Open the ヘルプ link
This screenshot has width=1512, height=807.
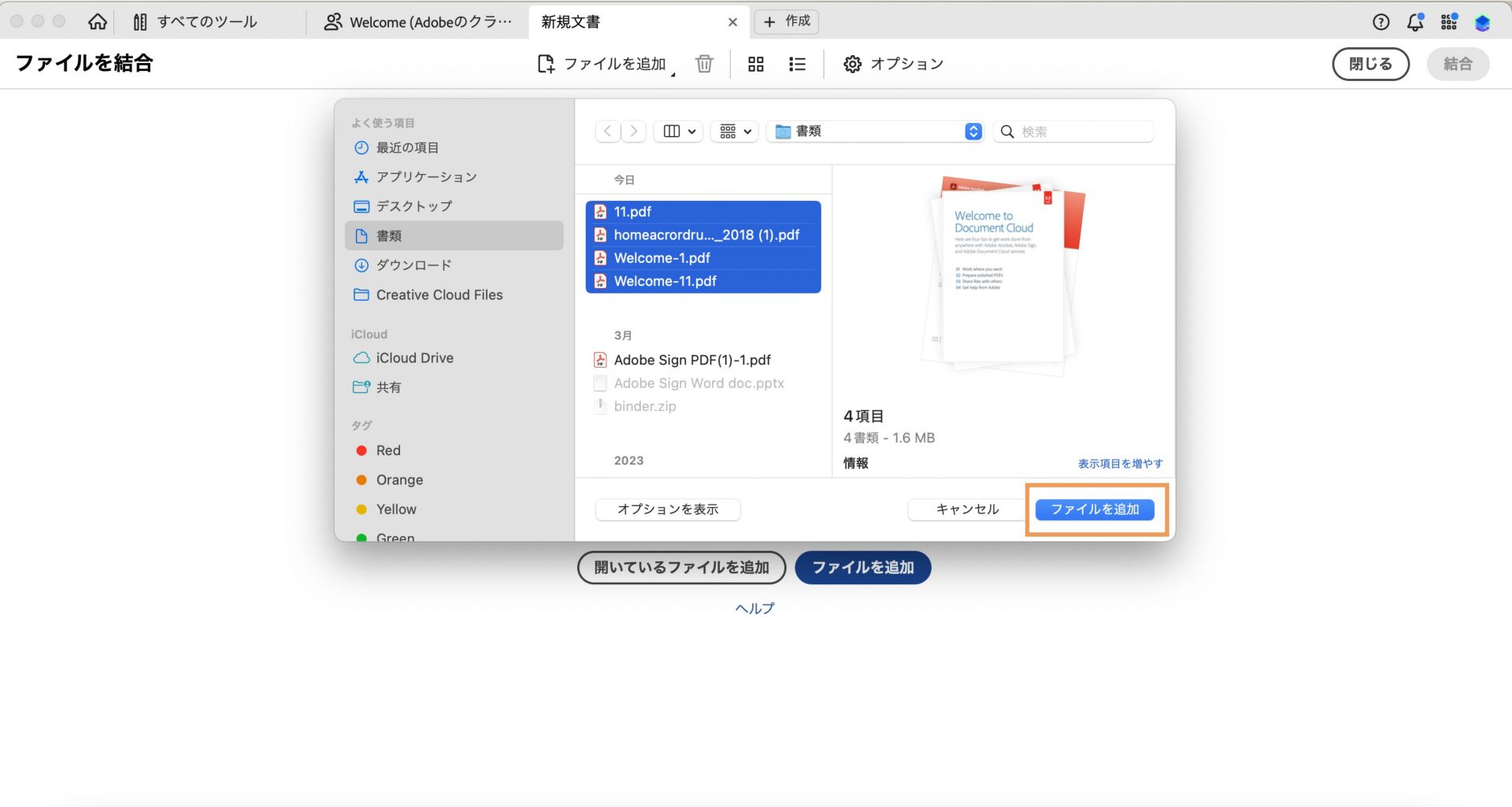click(754, 607)
